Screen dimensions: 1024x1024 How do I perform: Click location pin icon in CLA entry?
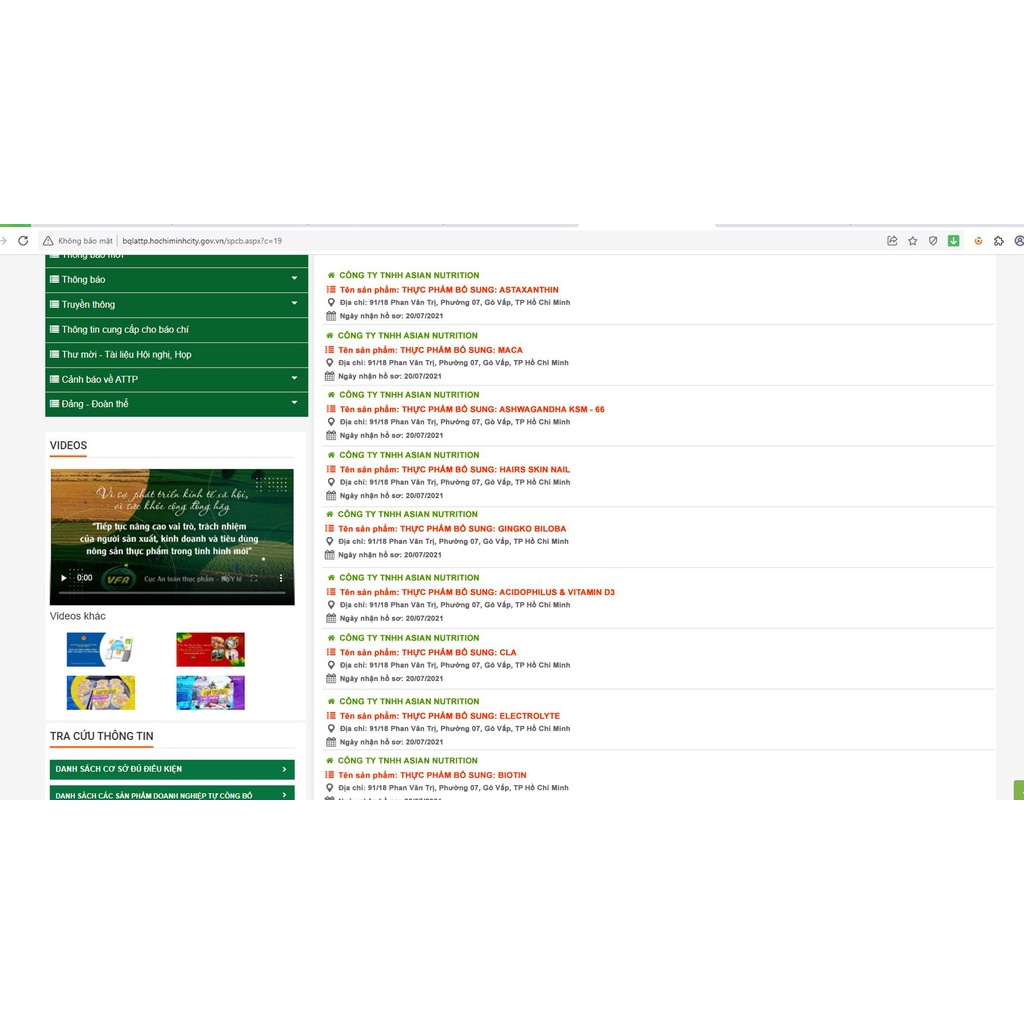pyautogui.click(x=331, y=665)
